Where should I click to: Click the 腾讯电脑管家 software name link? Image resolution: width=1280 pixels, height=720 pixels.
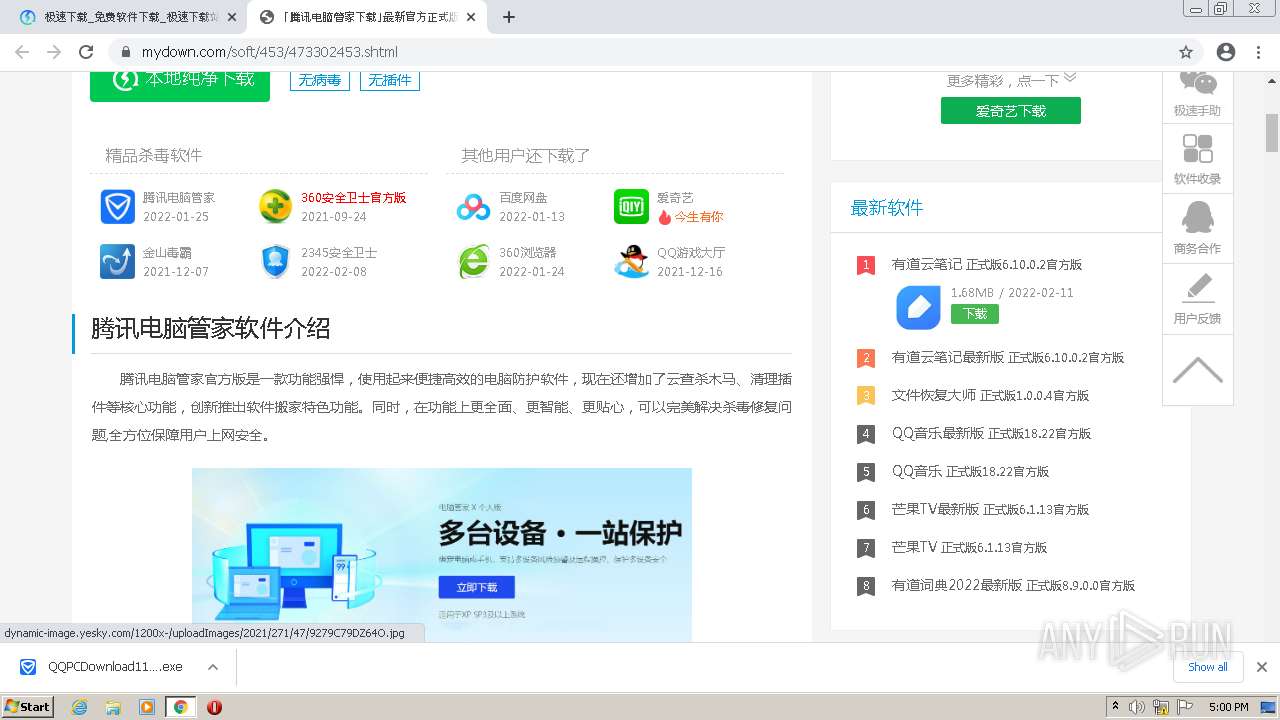click(x=179, y=198)
